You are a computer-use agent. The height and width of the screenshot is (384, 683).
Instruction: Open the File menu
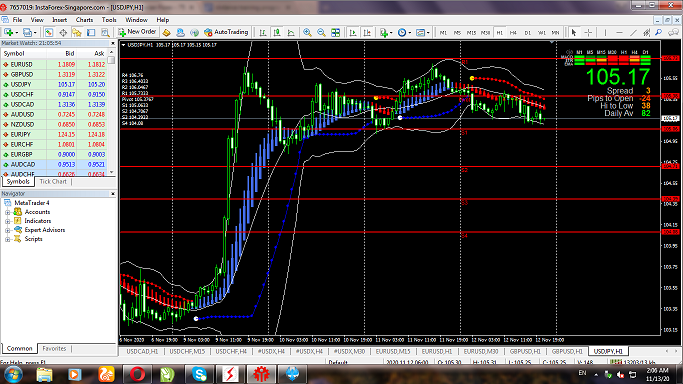coord(17,20)
